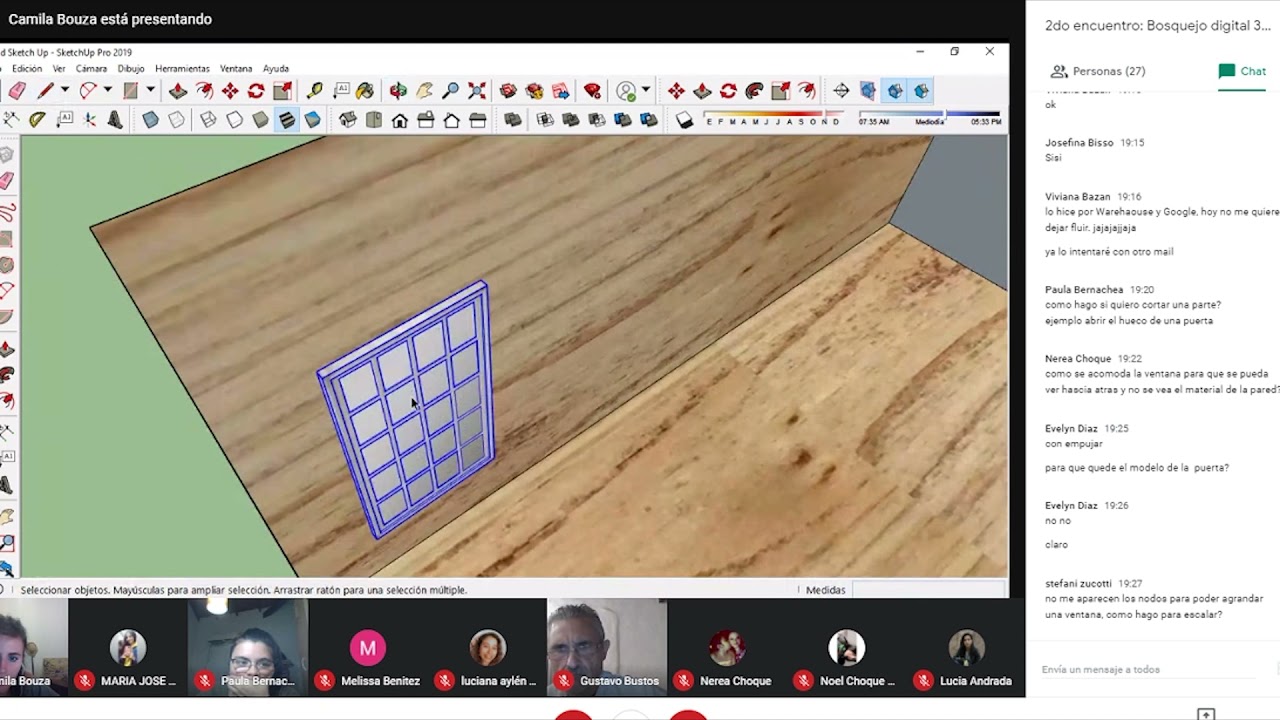Select Paula Bernachea participant video

click(247, 646)
